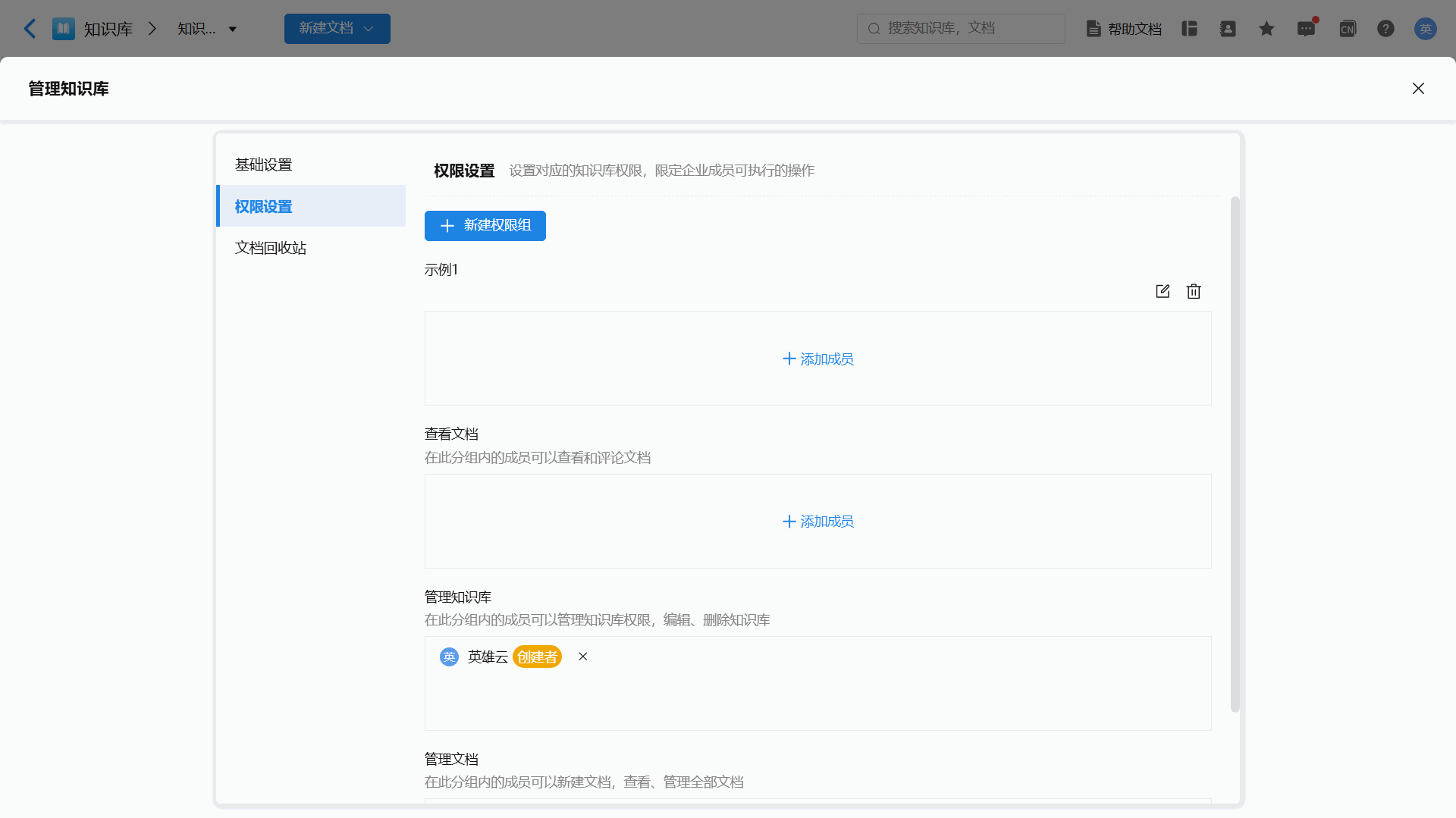The height and width of the screenshot is (818, 1456).
Task: Click the 管理文档 section heading
Action: pyautogui.click(x=451, y=759)
